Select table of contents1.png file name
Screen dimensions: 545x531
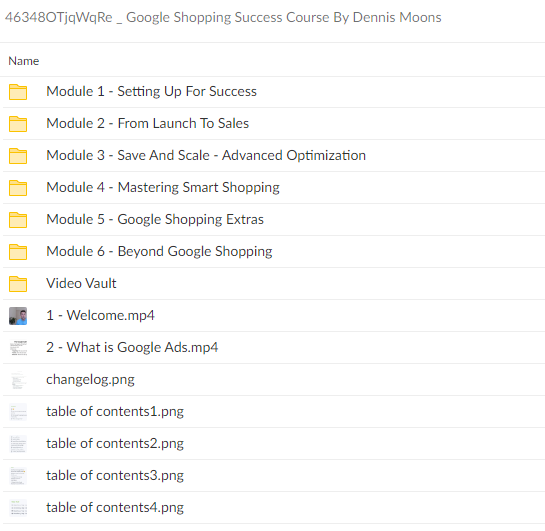(115, 411)
